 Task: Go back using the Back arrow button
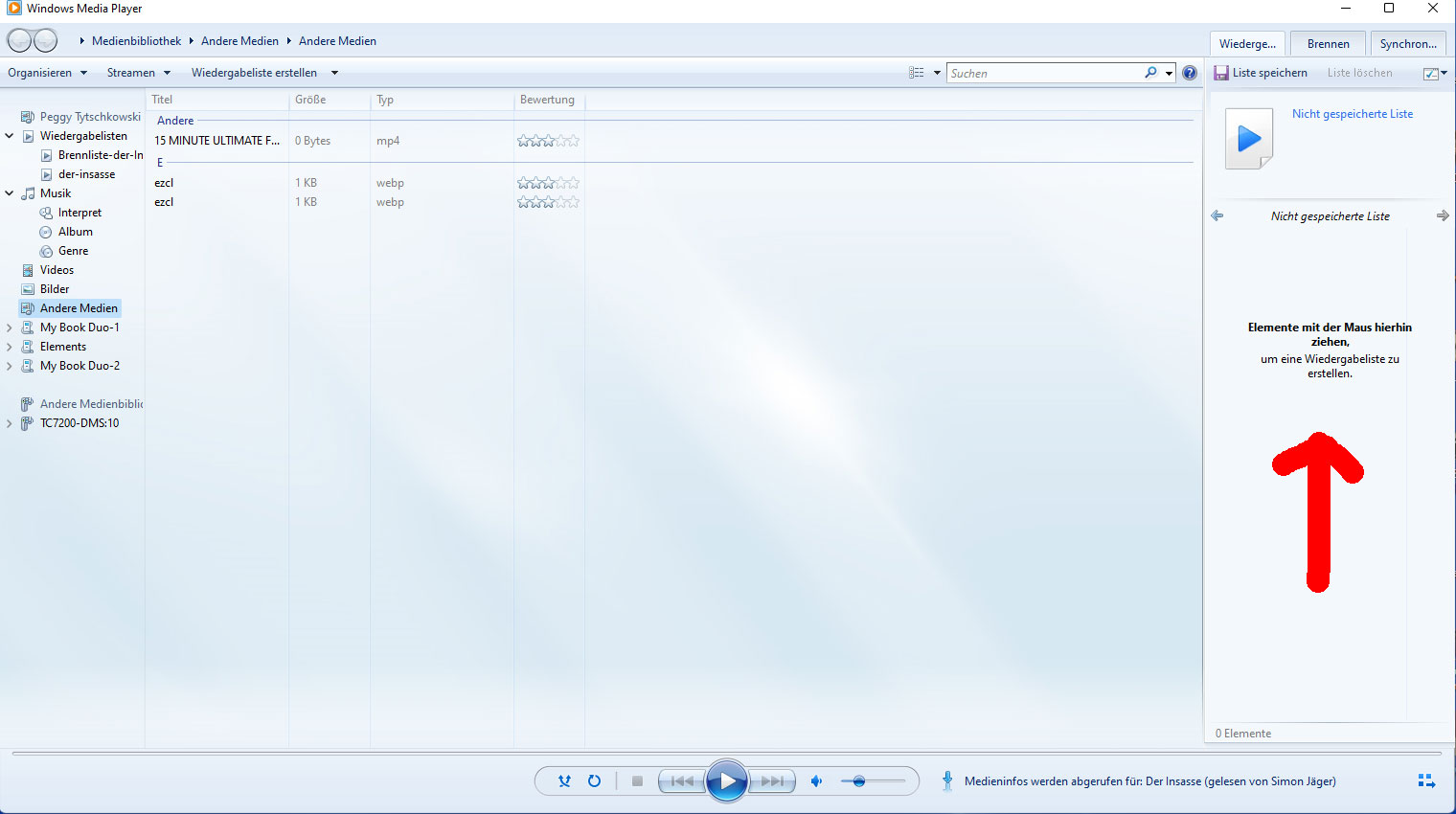click(19, 40)
